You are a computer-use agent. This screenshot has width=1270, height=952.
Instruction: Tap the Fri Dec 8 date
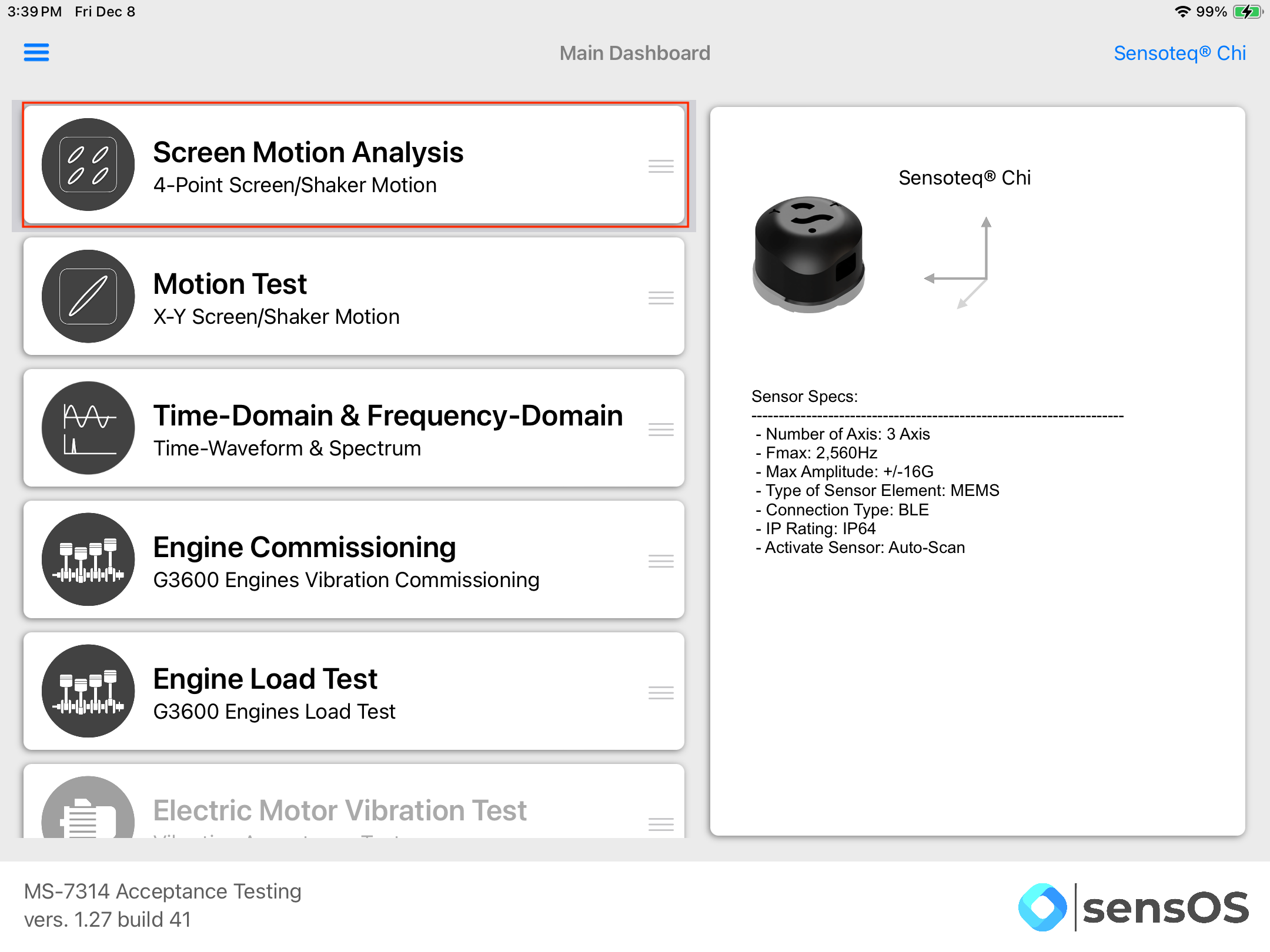(105, 12)
